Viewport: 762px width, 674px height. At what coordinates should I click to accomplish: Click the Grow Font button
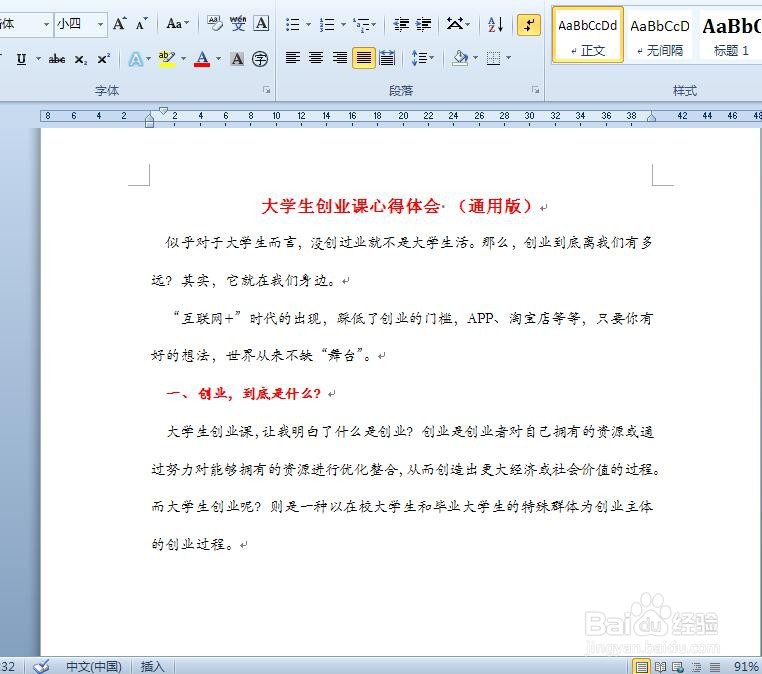120,24
